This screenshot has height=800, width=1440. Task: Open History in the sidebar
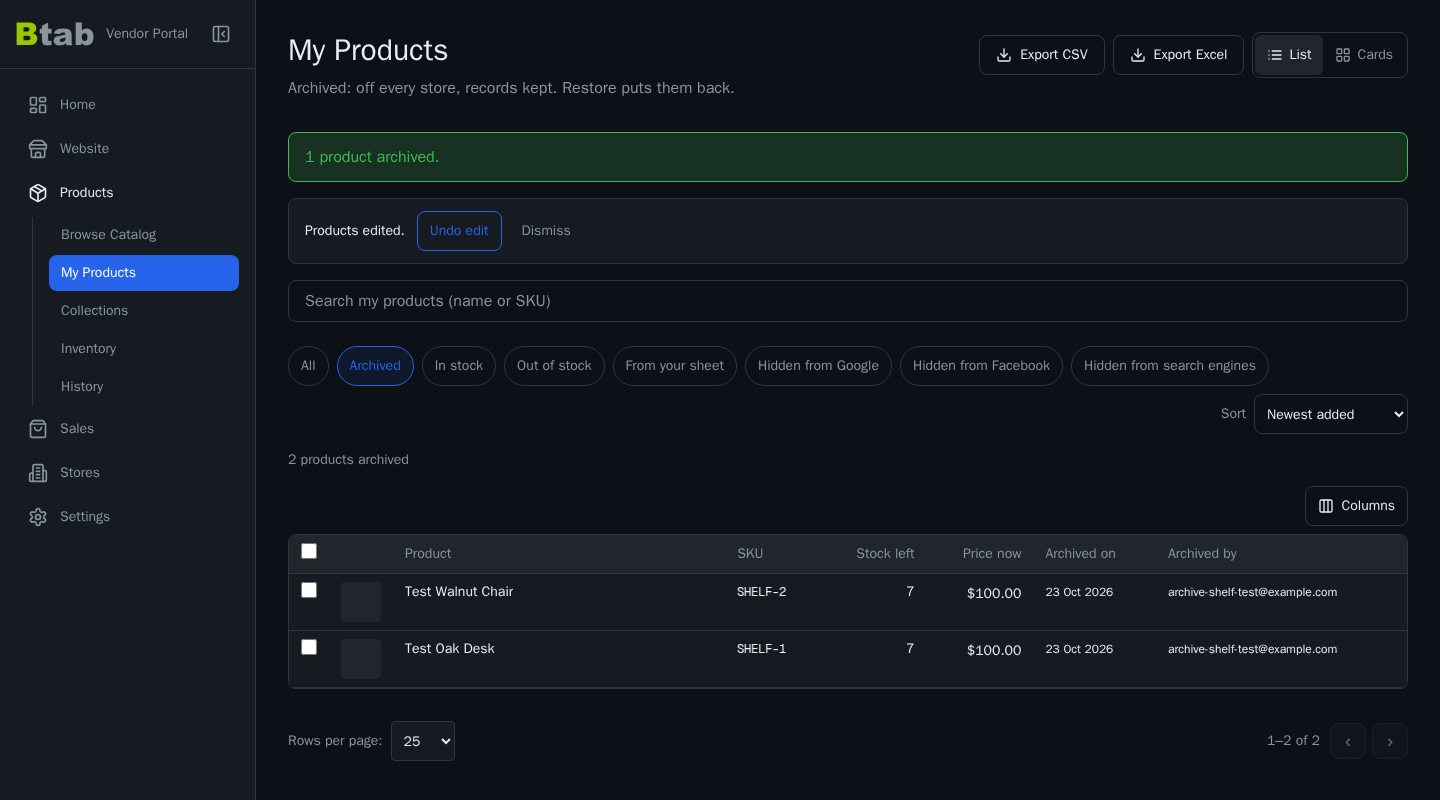(144, 387)
